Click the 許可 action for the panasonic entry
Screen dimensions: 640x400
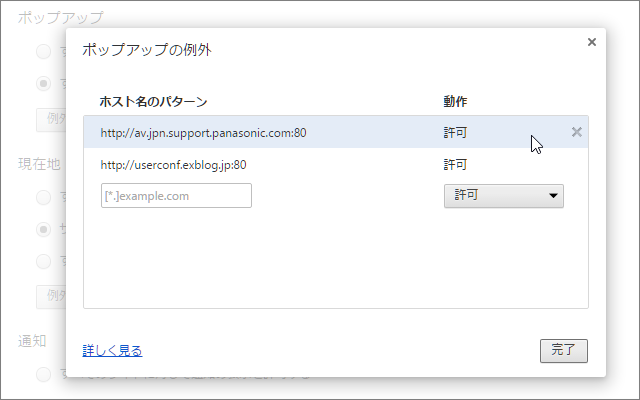coord(455,133)
